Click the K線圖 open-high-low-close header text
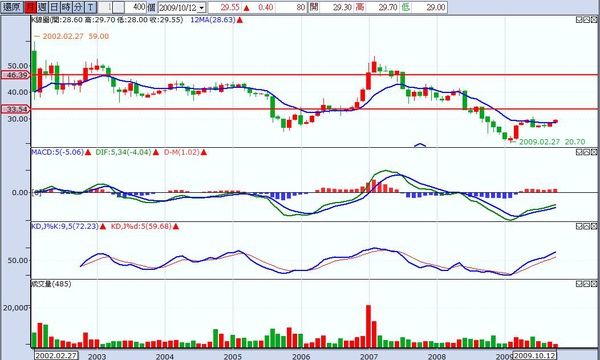The image size is (600, 360). pyautogui.click(x=107, y=20)
